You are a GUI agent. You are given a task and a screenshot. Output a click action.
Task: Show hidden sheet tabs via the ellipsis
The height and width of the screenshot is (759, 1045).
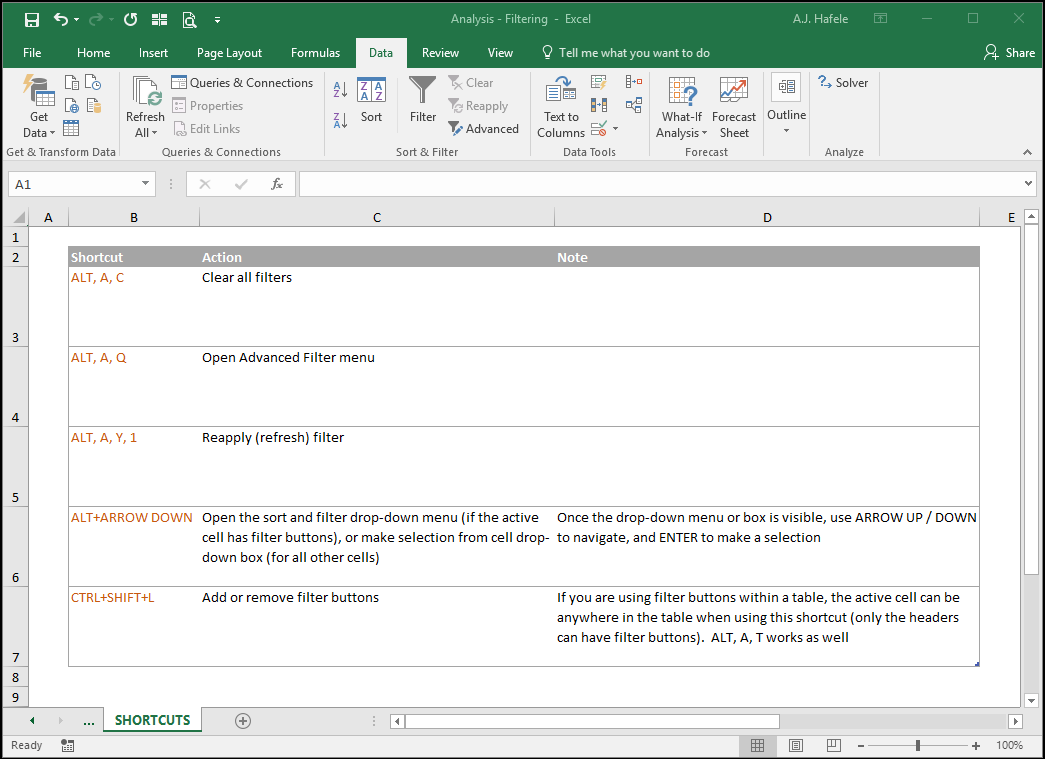pos(89,721)
